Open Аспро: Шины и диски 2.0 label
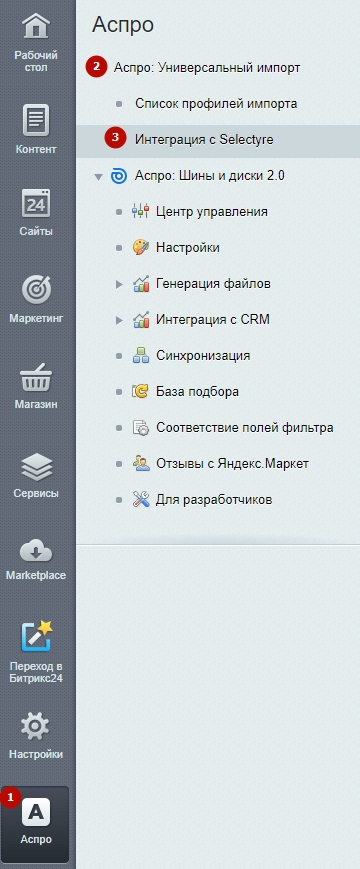Image resolution: width=360 pixels, height=869 pixels. tap(209, 176)
